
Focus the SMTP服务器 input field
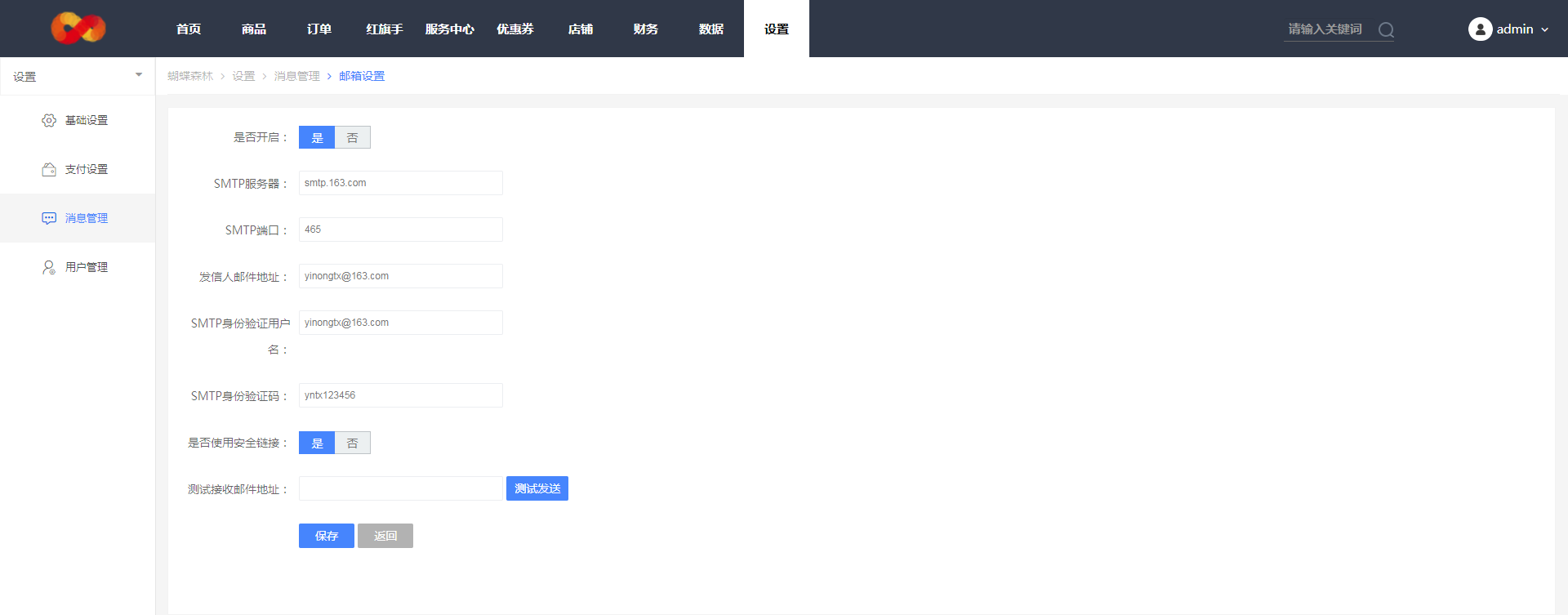[401, 183]
